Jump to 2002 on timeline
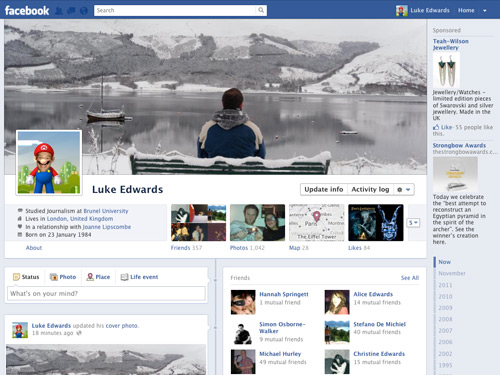 pos(445,354)
